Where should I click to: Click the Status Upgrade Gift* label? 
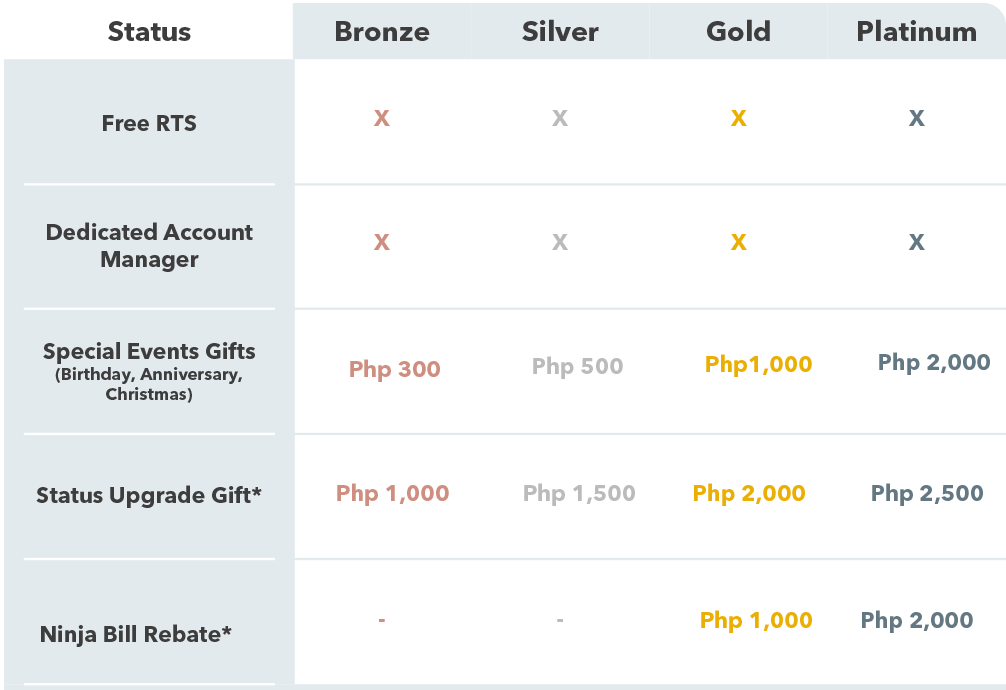[x=149, y=496]
